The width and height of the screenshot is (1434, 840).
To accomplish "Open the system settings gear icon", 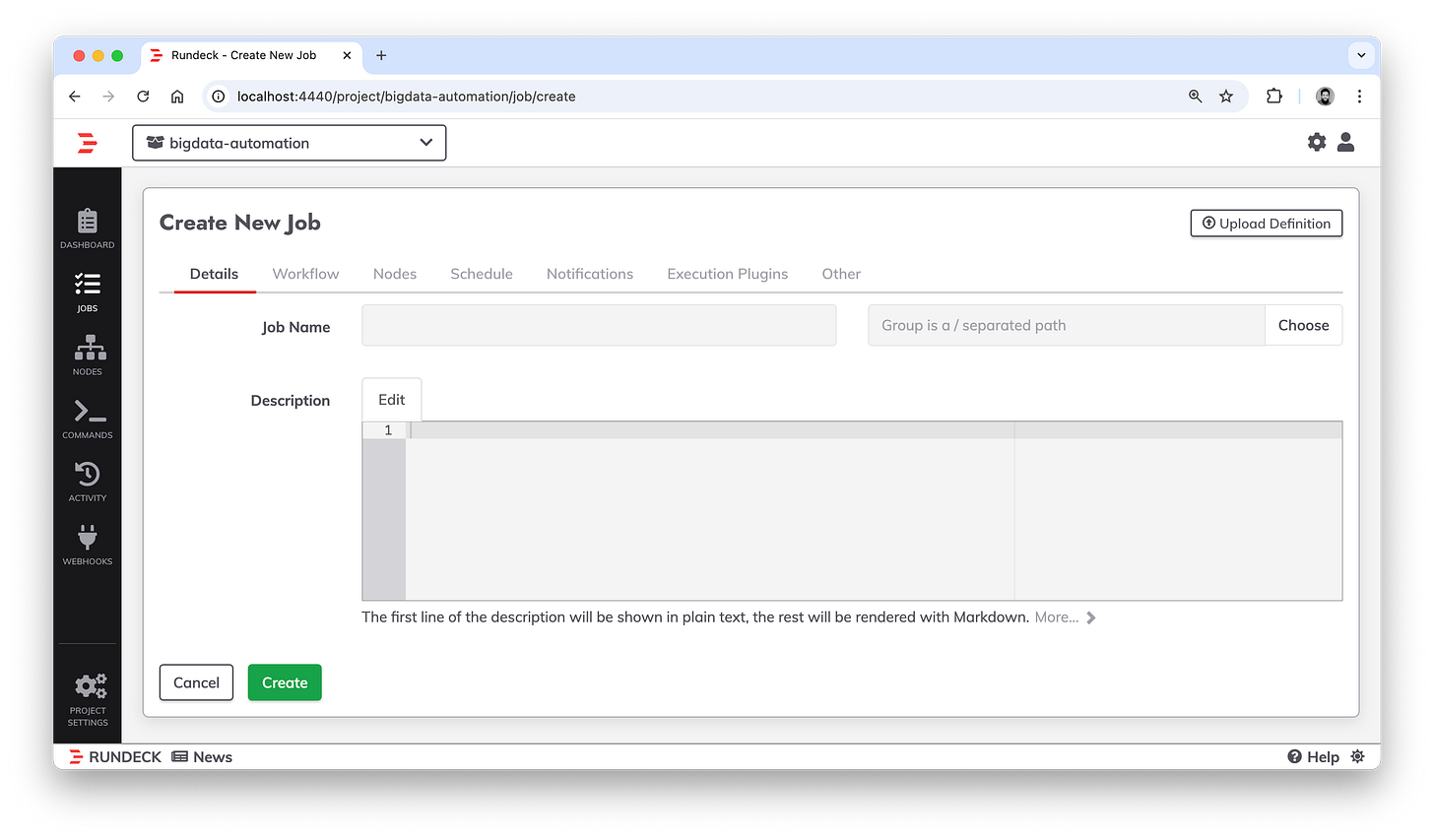I will pyautogui.click(x=1317, y=143).
